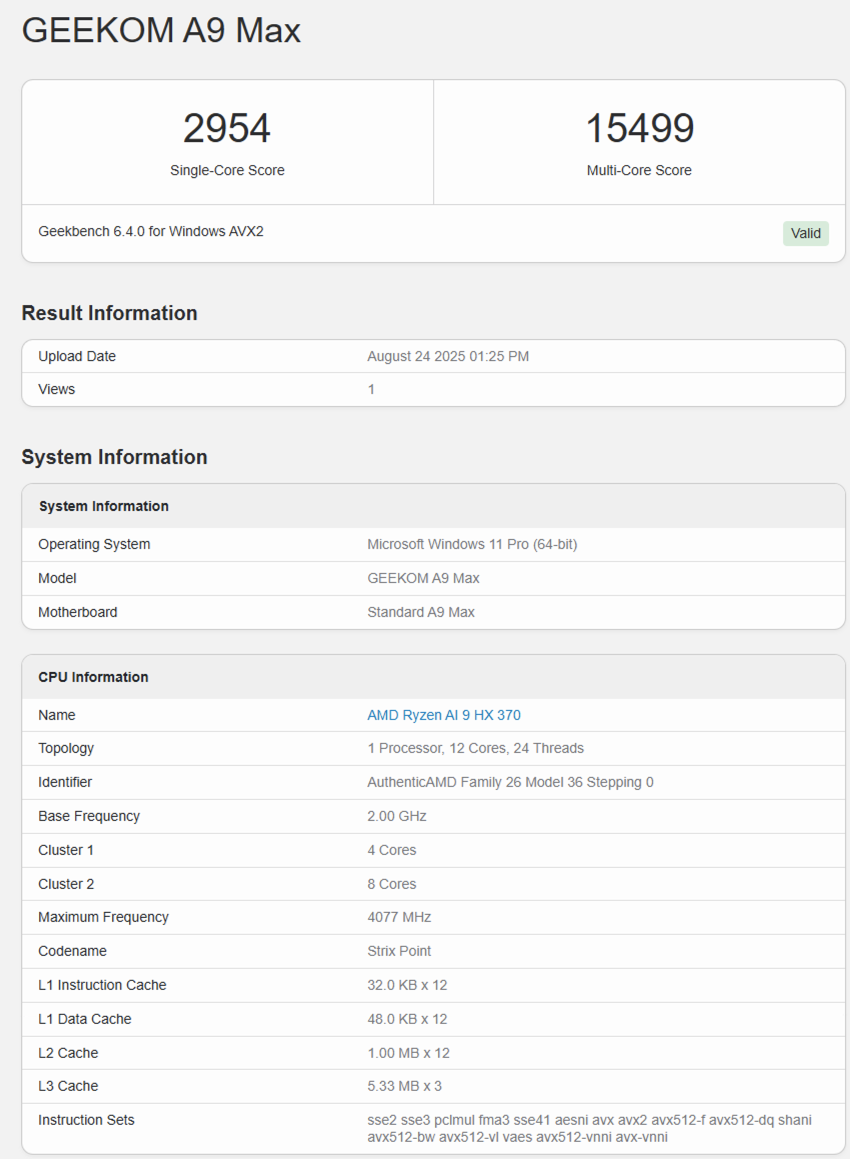Select the 1 Processor, 12 Cores, 24 Threads text

pos(475,748)
